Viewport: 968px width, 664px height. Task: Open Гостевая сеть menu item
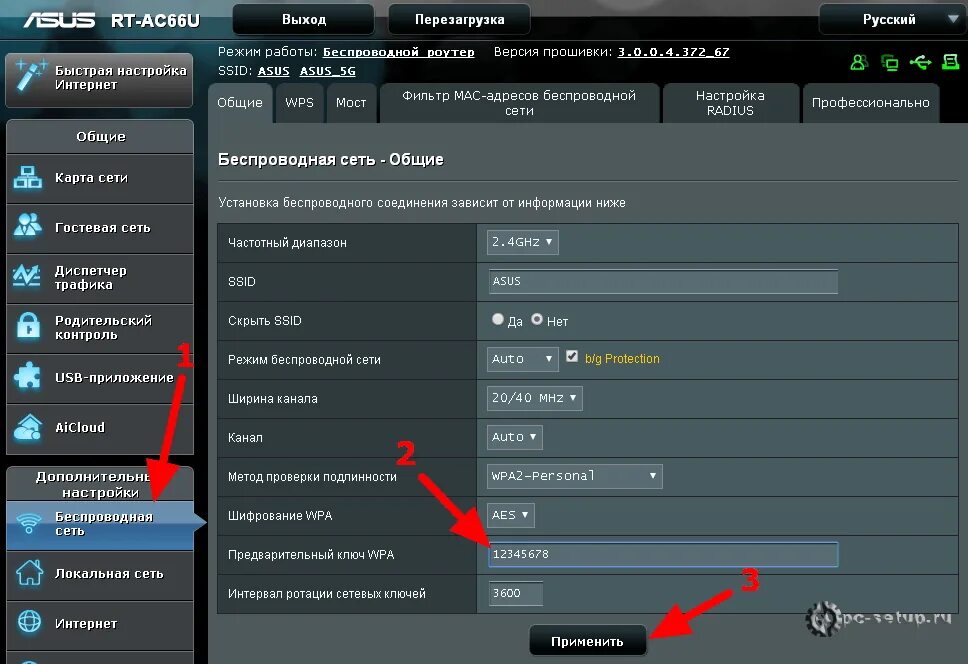click(x=100, y=228)
